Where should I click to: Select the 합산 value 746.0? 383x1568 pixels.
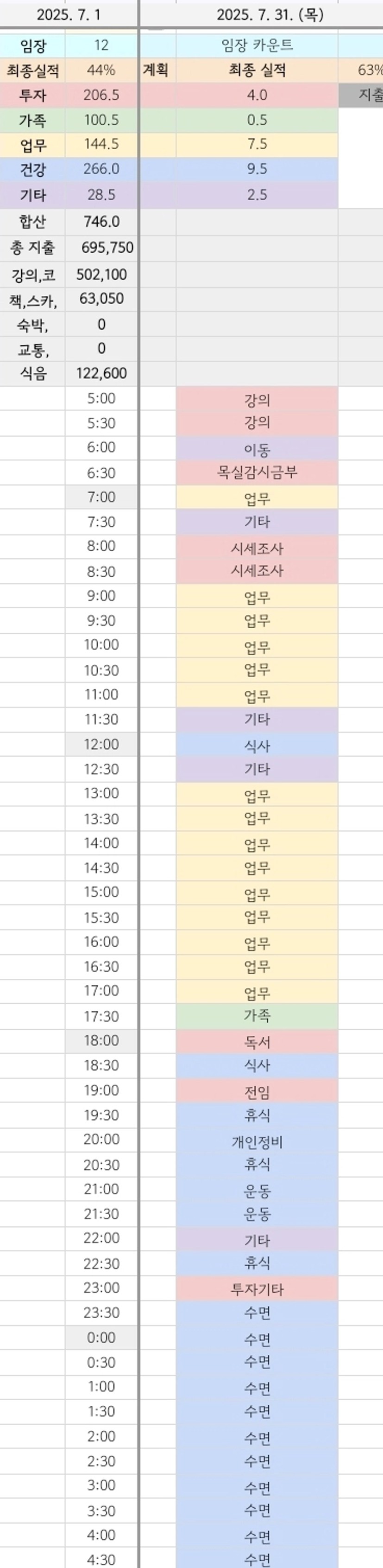coord(101,222)
